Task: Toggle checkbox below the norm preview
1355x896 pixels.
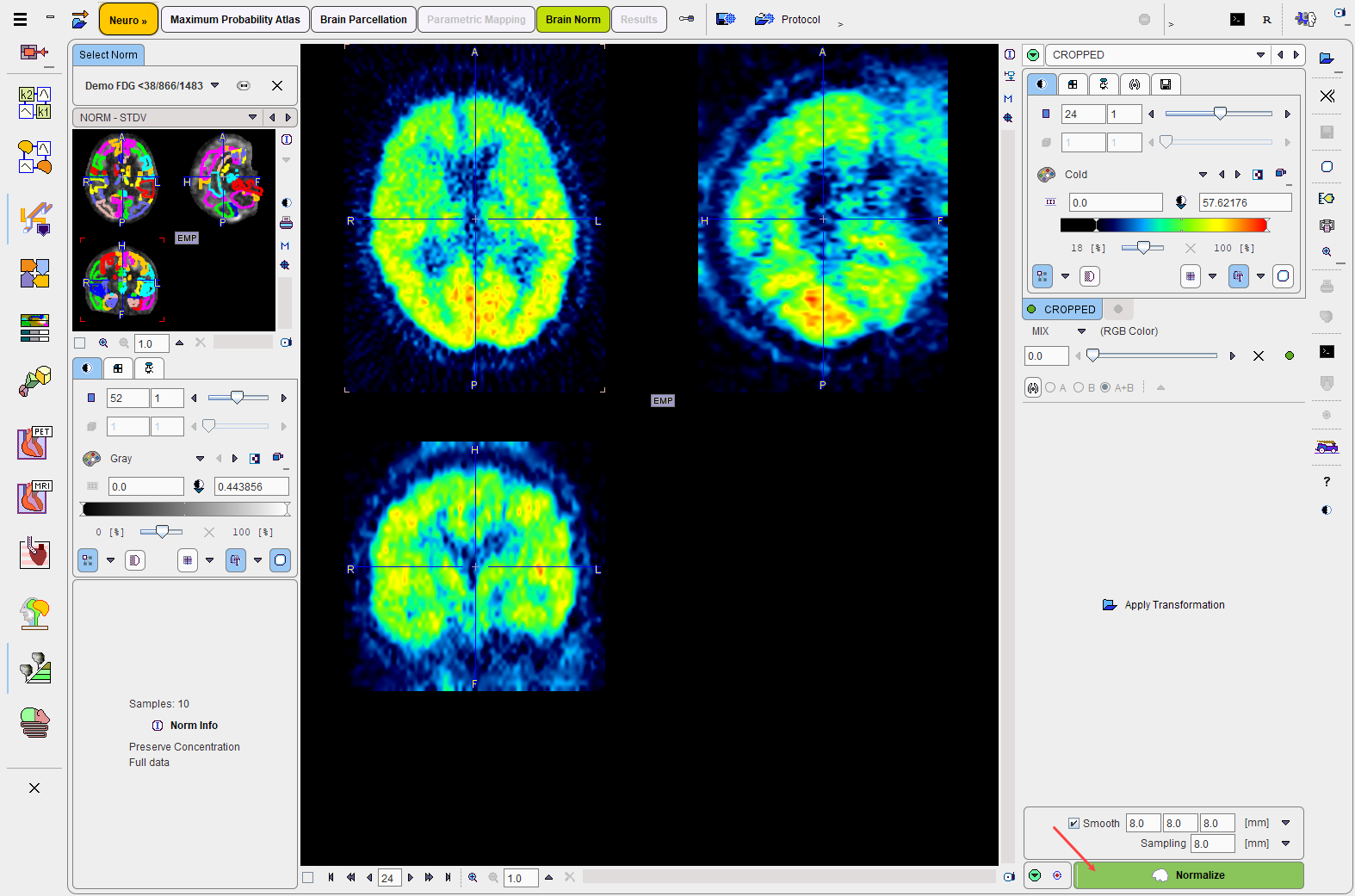Action: tap(80, 343)
